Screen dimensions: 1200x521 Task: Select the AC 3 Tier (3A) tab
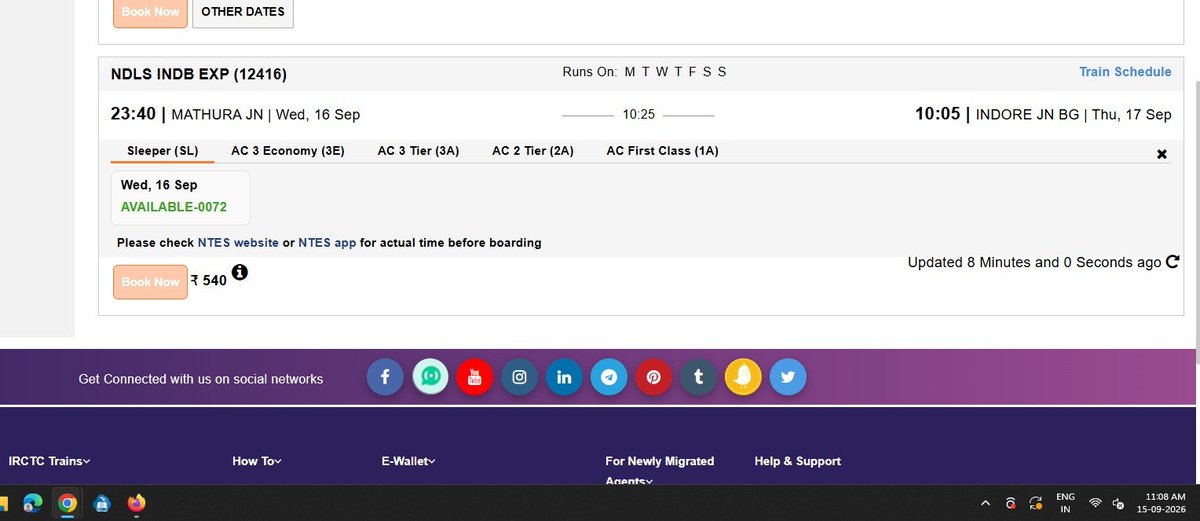pos(418,151)
